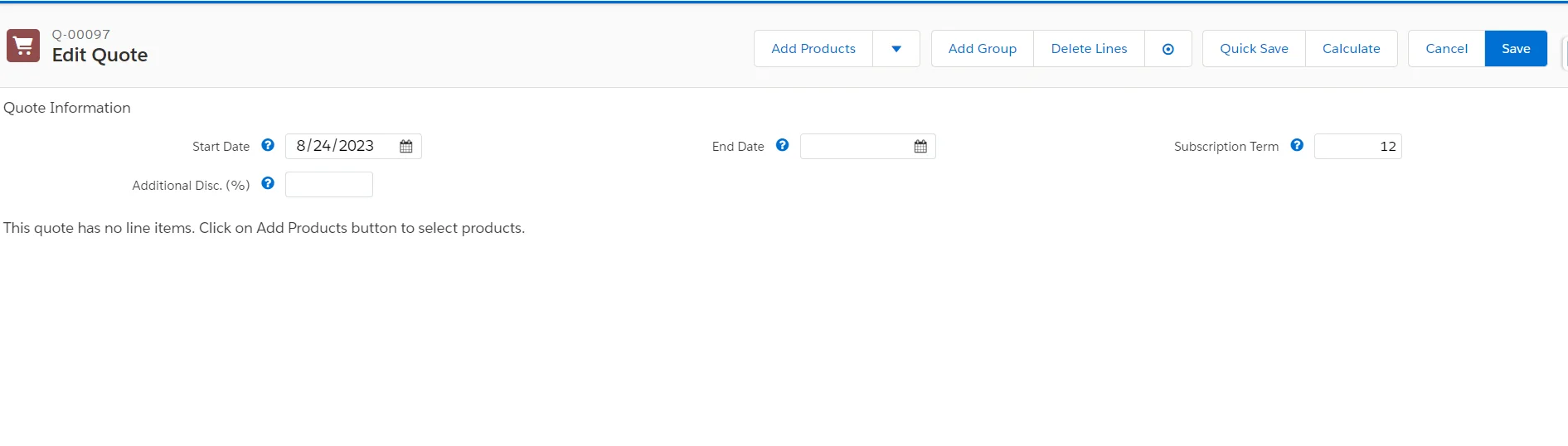
Task: Cancel editing the quote
Action: click(x=1446, y=49)
